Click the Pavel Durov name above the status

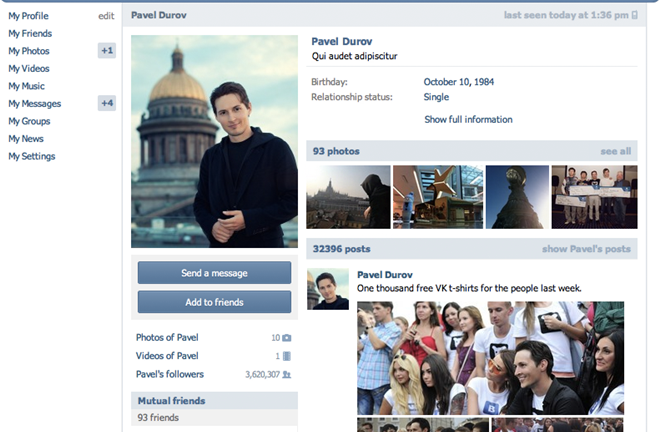342,41
